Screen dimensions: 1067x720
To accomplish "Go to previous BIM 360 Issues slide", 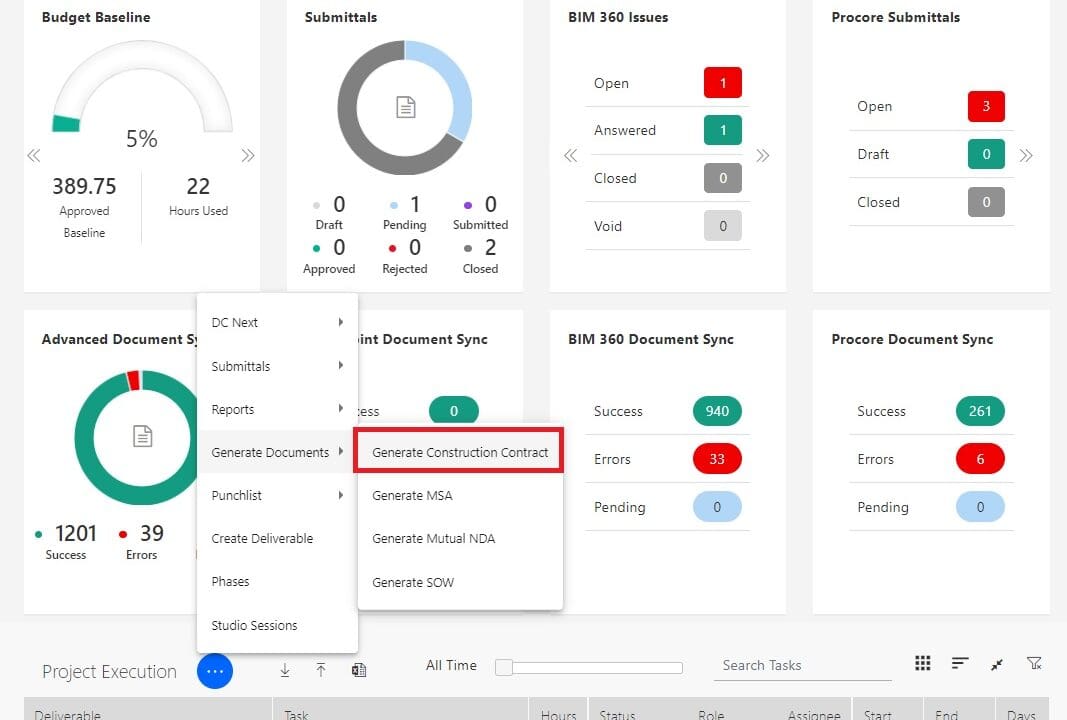I will (x=570, y=156).
